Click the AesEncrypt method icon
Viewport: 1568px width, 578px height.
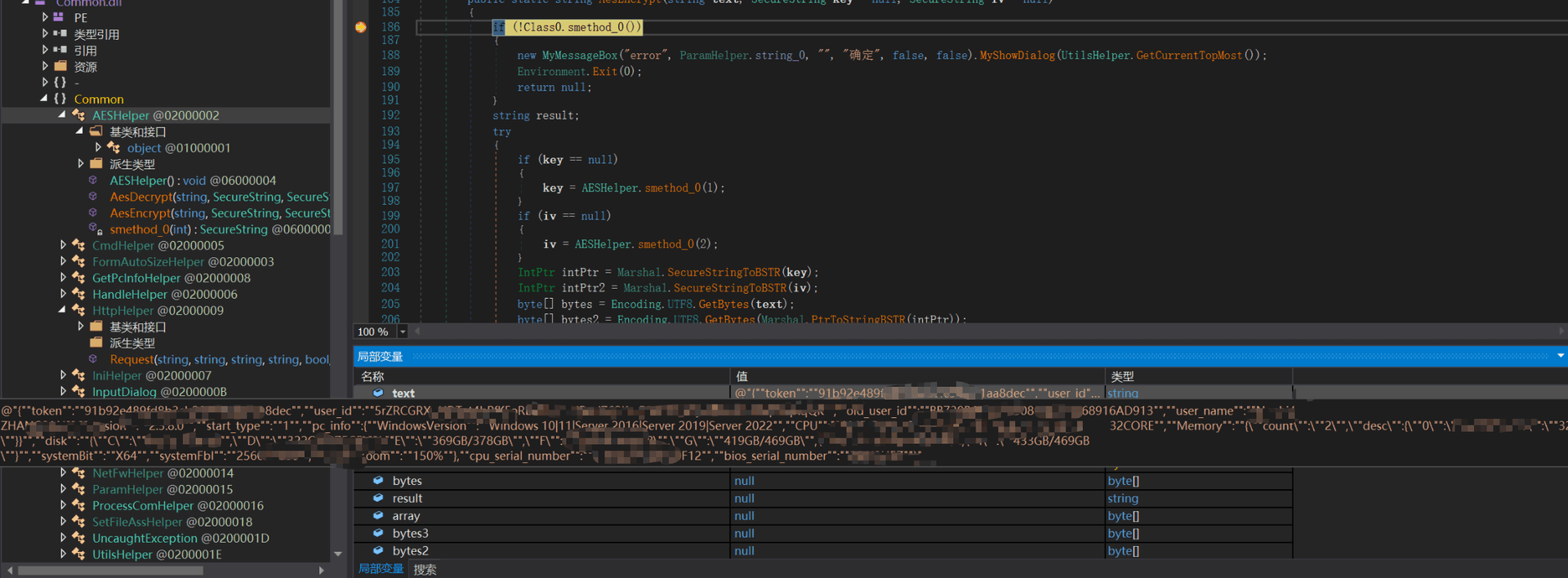click(93, 213)
